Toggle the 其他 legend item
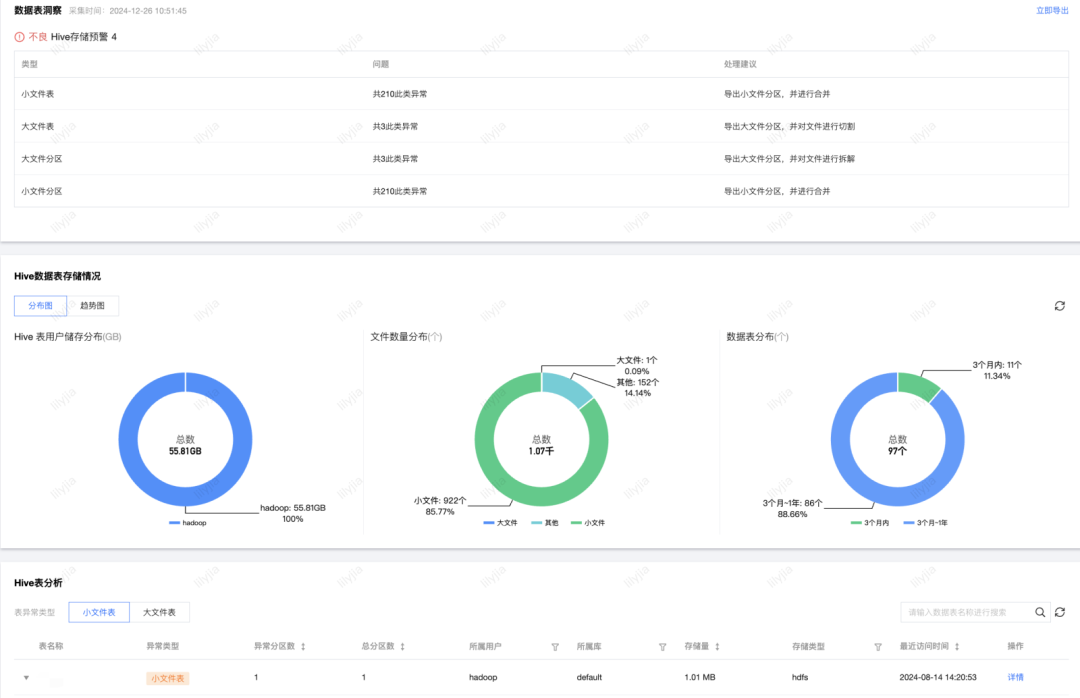This screenshot has width=1080, height=698. pos(545,523)
